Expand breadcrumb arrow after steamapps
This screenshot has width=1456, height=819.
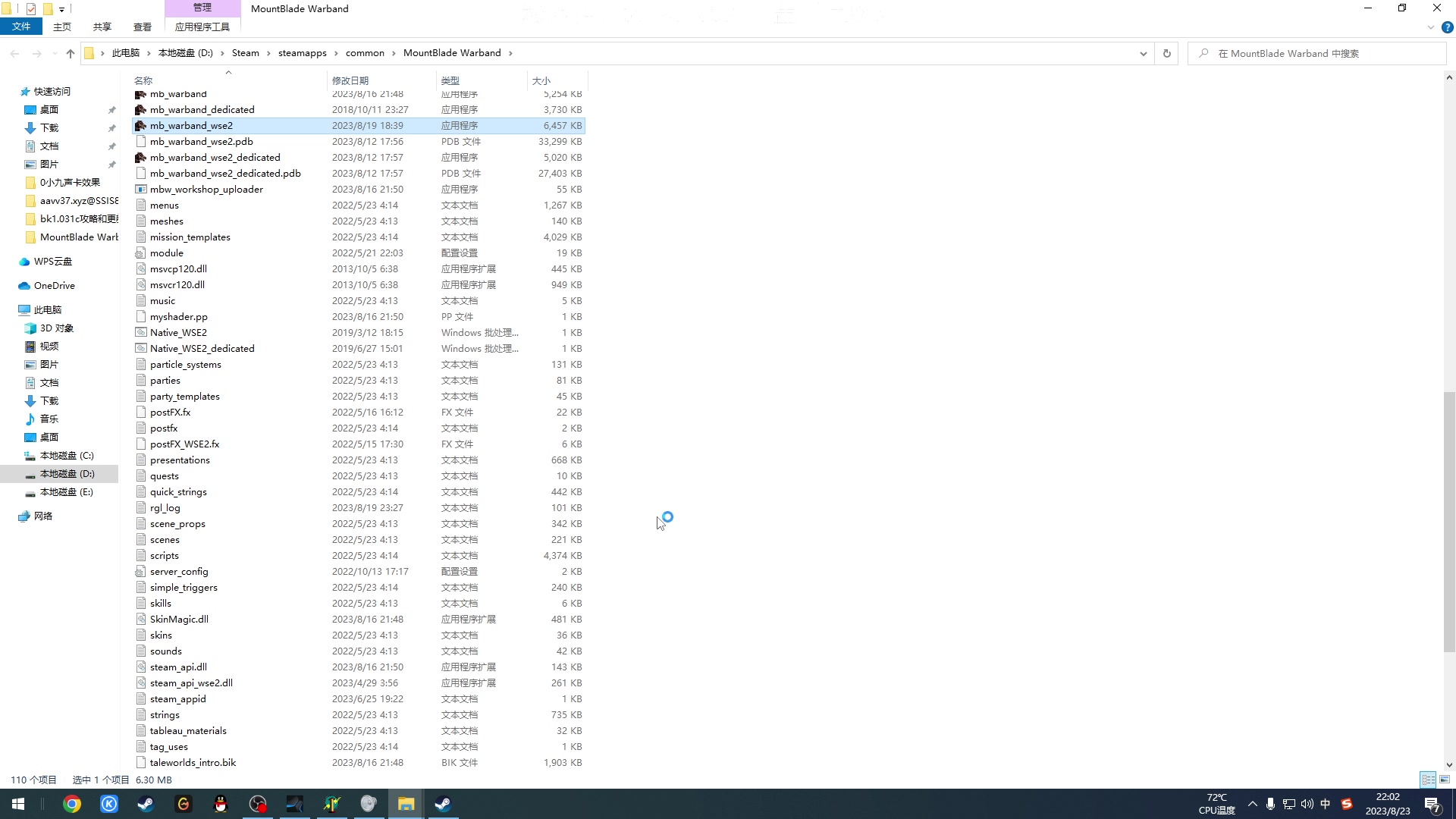coord(336,53)
